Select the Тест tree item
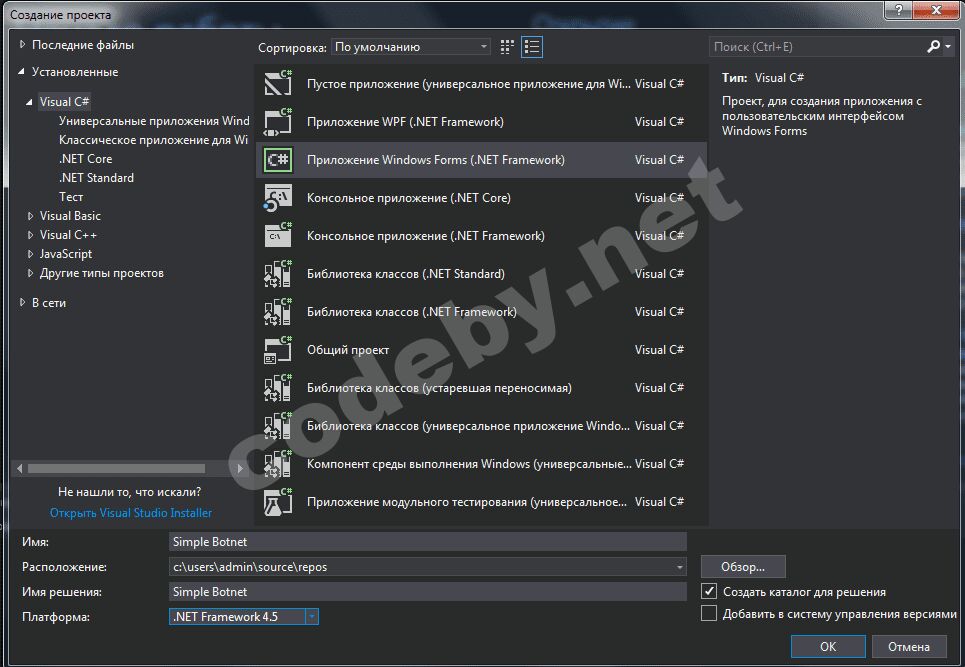Viewport: 965px width, 667px height. click(71, 197)
